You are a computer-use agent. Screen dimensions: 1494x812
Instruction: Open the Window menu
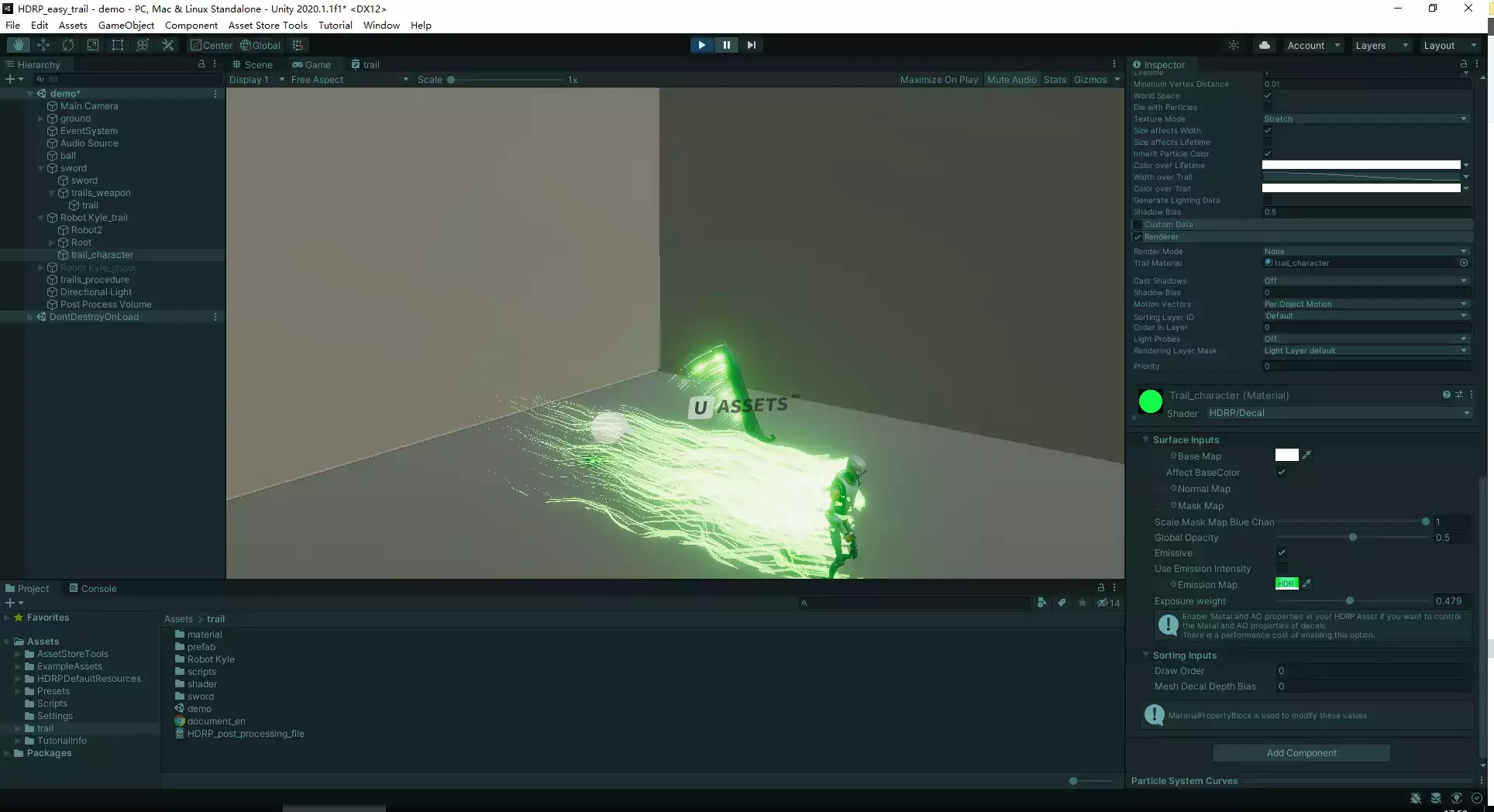(381, 25)
